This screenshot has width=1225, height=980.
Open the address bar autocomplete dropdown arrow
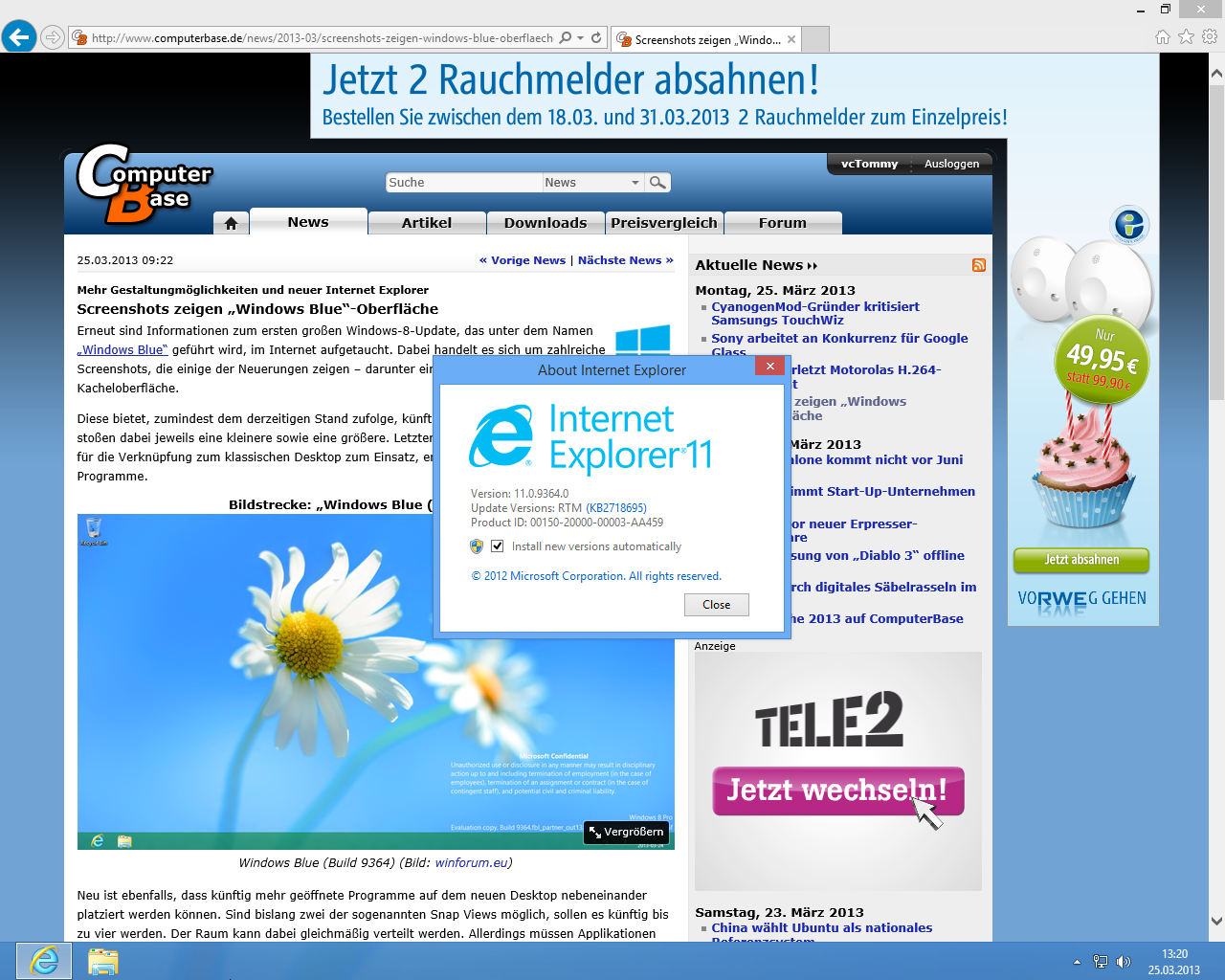click(x=581, y=38)
